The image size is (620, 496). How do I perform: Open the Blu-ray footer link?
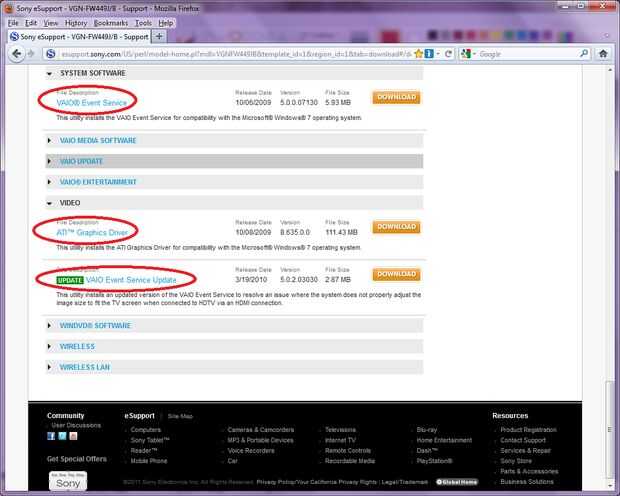(427, 430)
